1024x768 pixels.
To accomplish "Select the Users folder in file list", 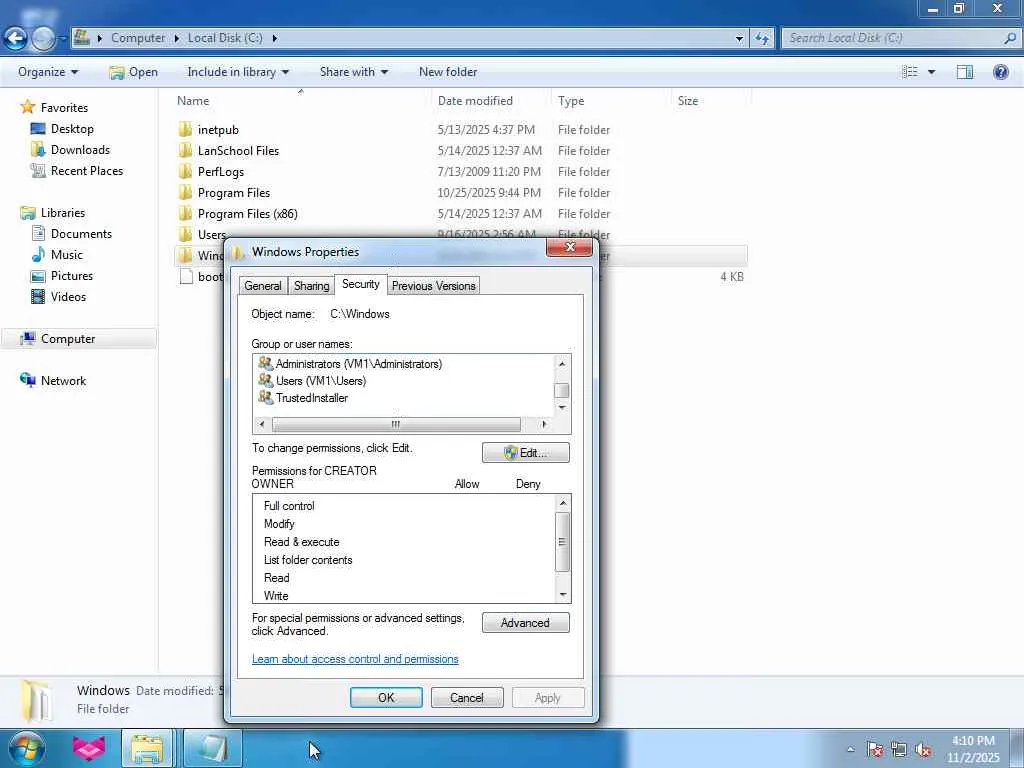I will [212, 234].
